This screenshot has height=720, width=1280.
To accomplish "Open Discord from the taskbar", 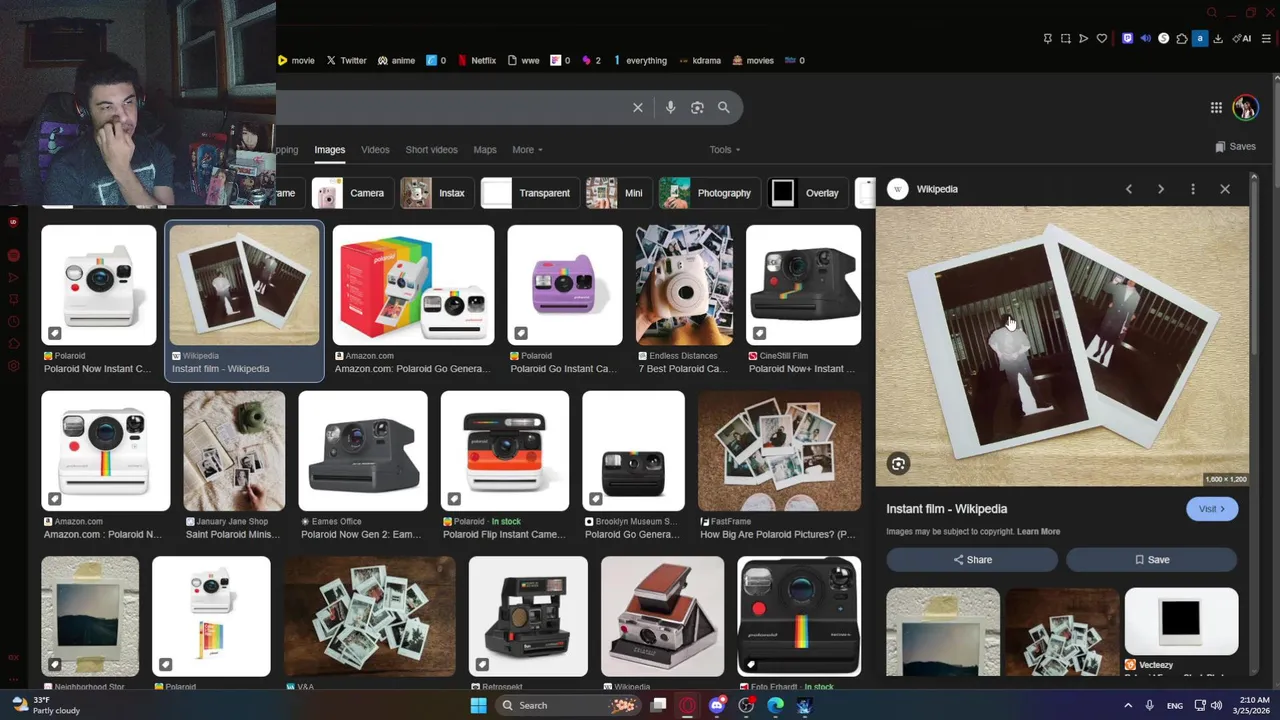I will pyautogui.click(x=717, y=706).
